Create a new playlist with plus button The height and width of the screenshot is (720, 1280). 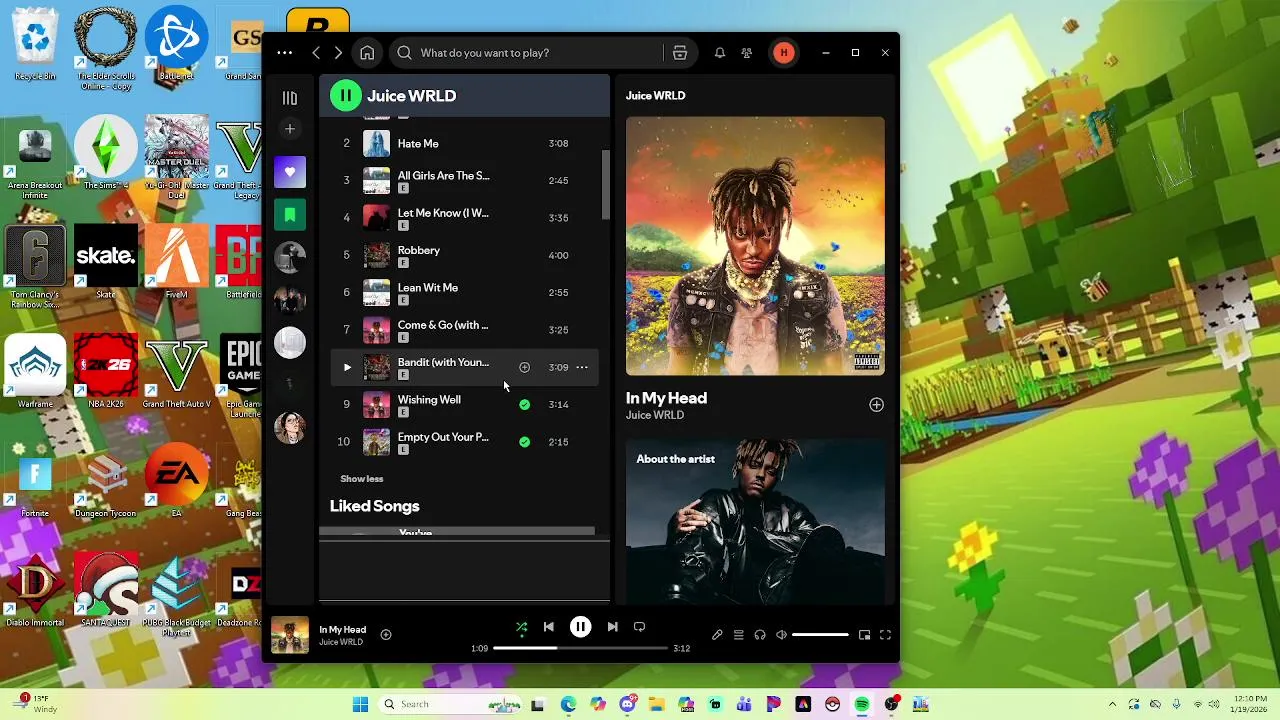click(290, 129)
